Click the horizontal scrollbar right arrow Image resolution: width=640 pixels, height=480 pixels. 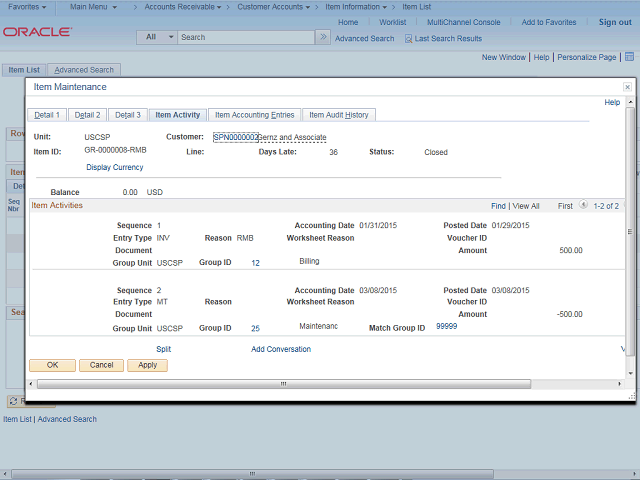[620, 383]
